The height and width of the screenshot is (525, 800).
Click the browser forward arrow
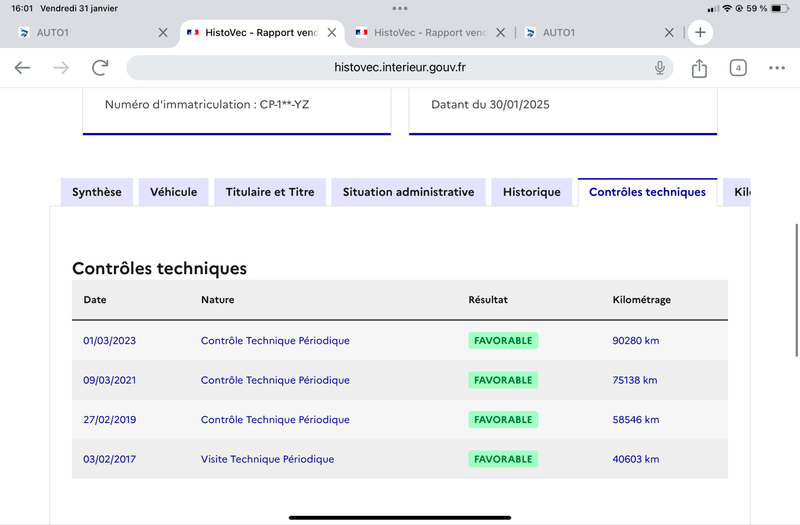click(x=61, y=67)
